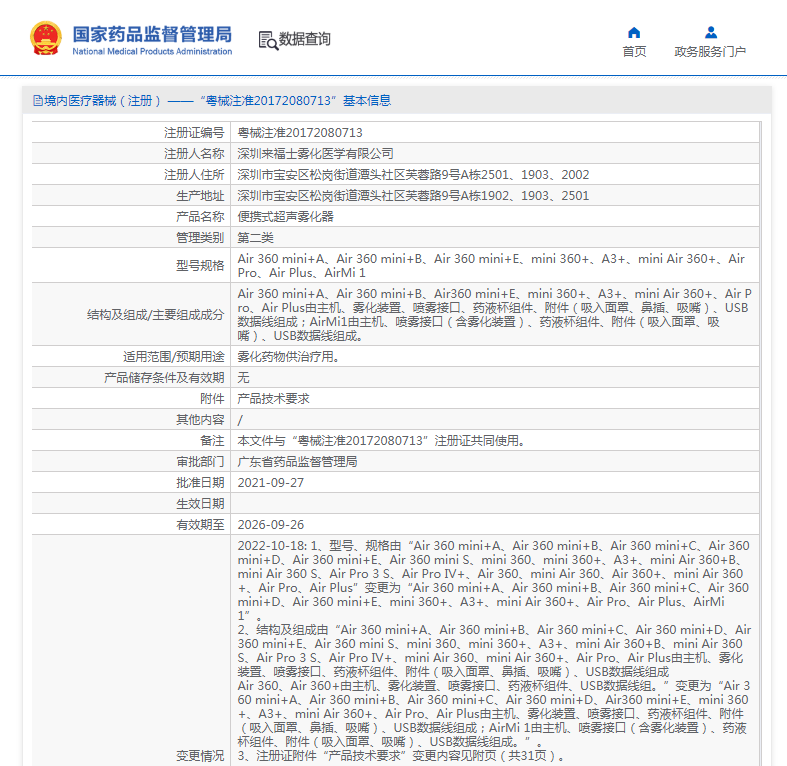Viewport: 787px width, 766px height.
Task: Click the 政务服务门户 person icon
Action: (x=710, y=32)
